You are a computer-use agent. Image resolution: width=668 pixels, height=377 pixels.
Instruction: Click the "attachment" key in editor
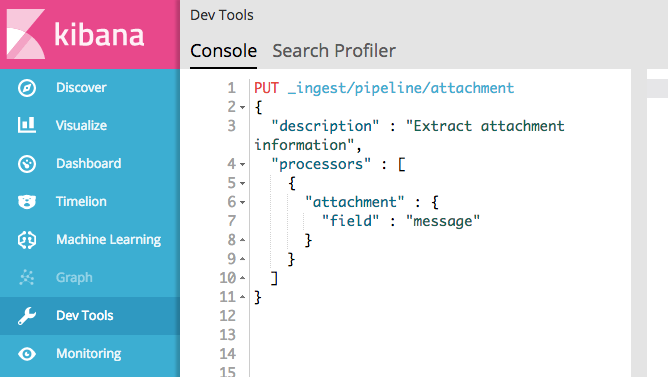pos(354,202)
